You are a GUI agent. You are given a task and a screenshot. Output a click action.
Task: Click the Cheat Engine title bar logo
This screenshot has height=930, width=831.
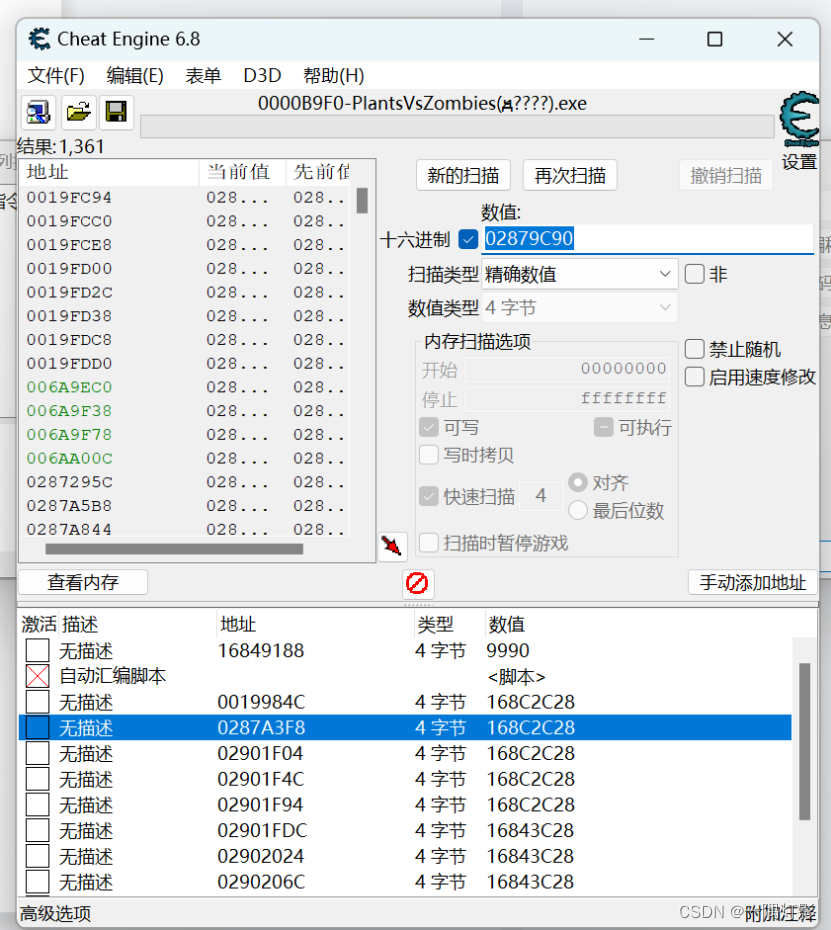(40, 39)
